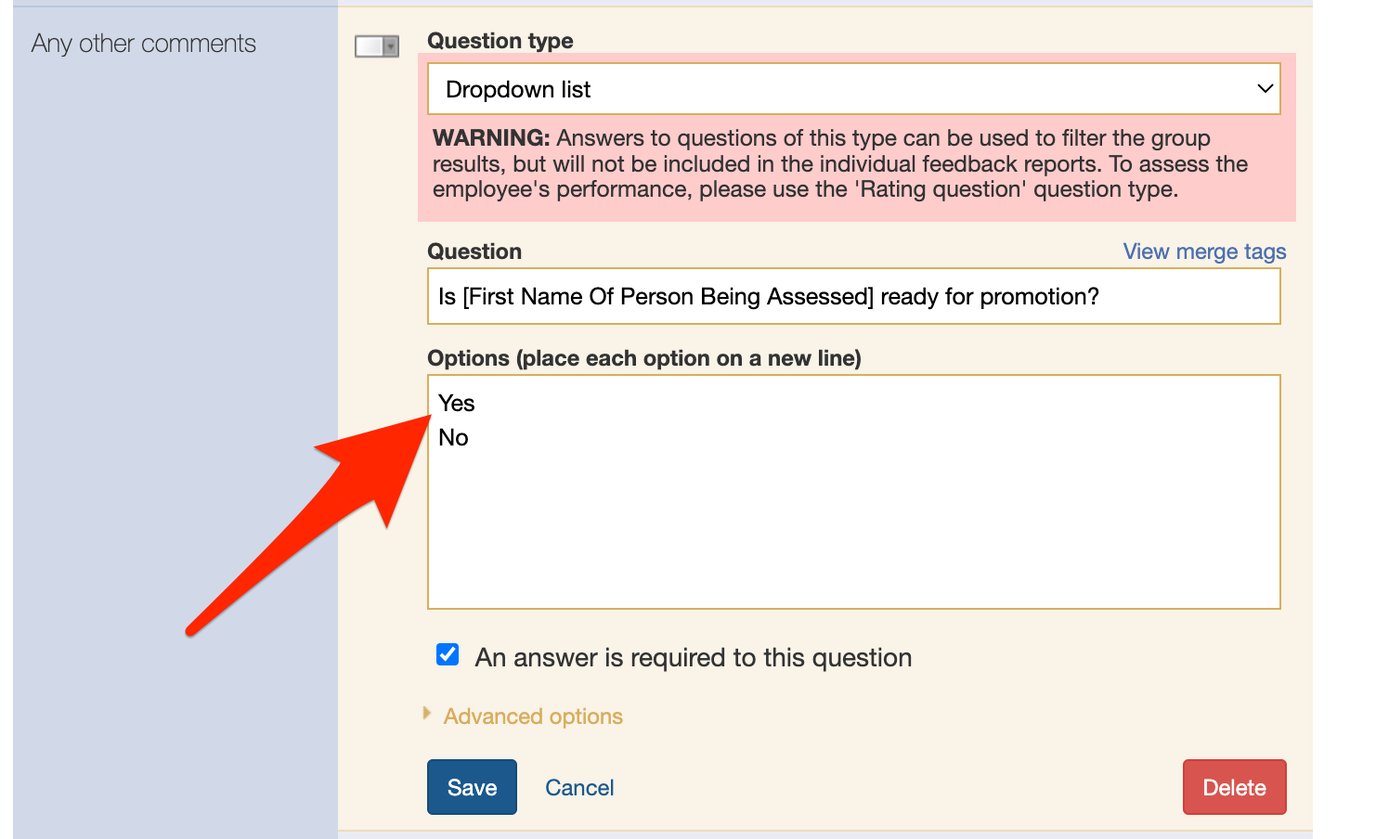Screen dimensions: 1376x839
Task: Cancel editing the question
Action: click(x=579, y=787)
